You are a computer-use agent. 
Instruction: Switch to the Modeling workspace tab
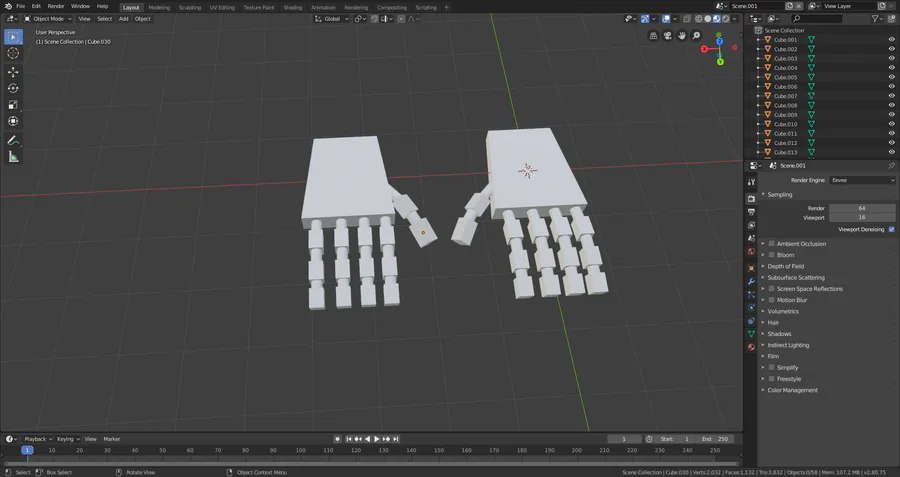[159, 7]
